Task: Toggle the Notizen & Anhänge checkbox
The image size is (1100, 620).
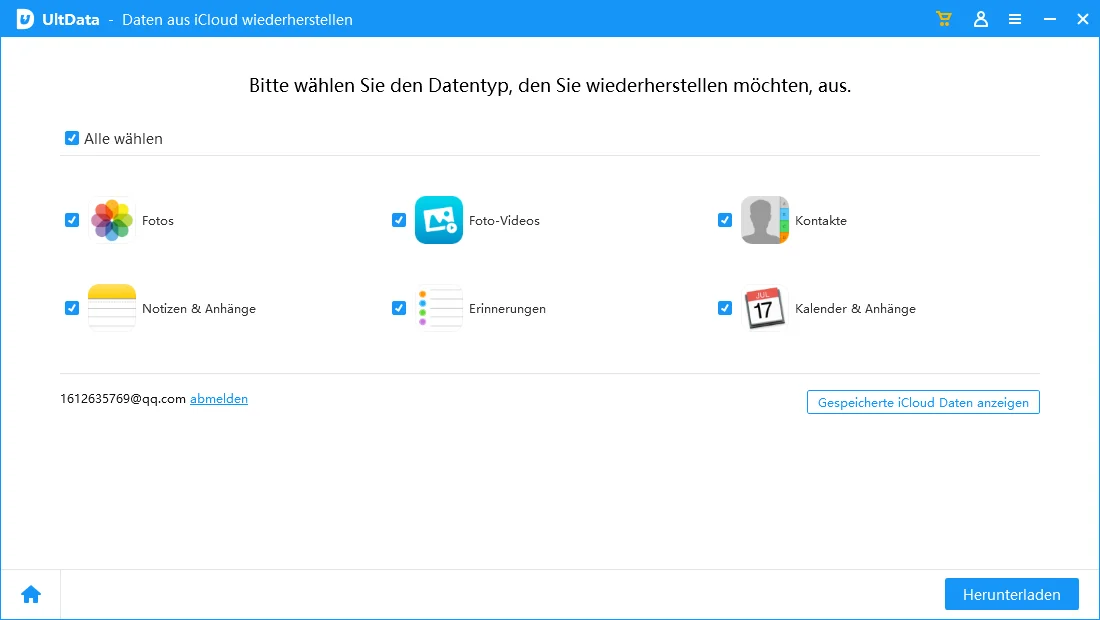Action: click(72, 308)
